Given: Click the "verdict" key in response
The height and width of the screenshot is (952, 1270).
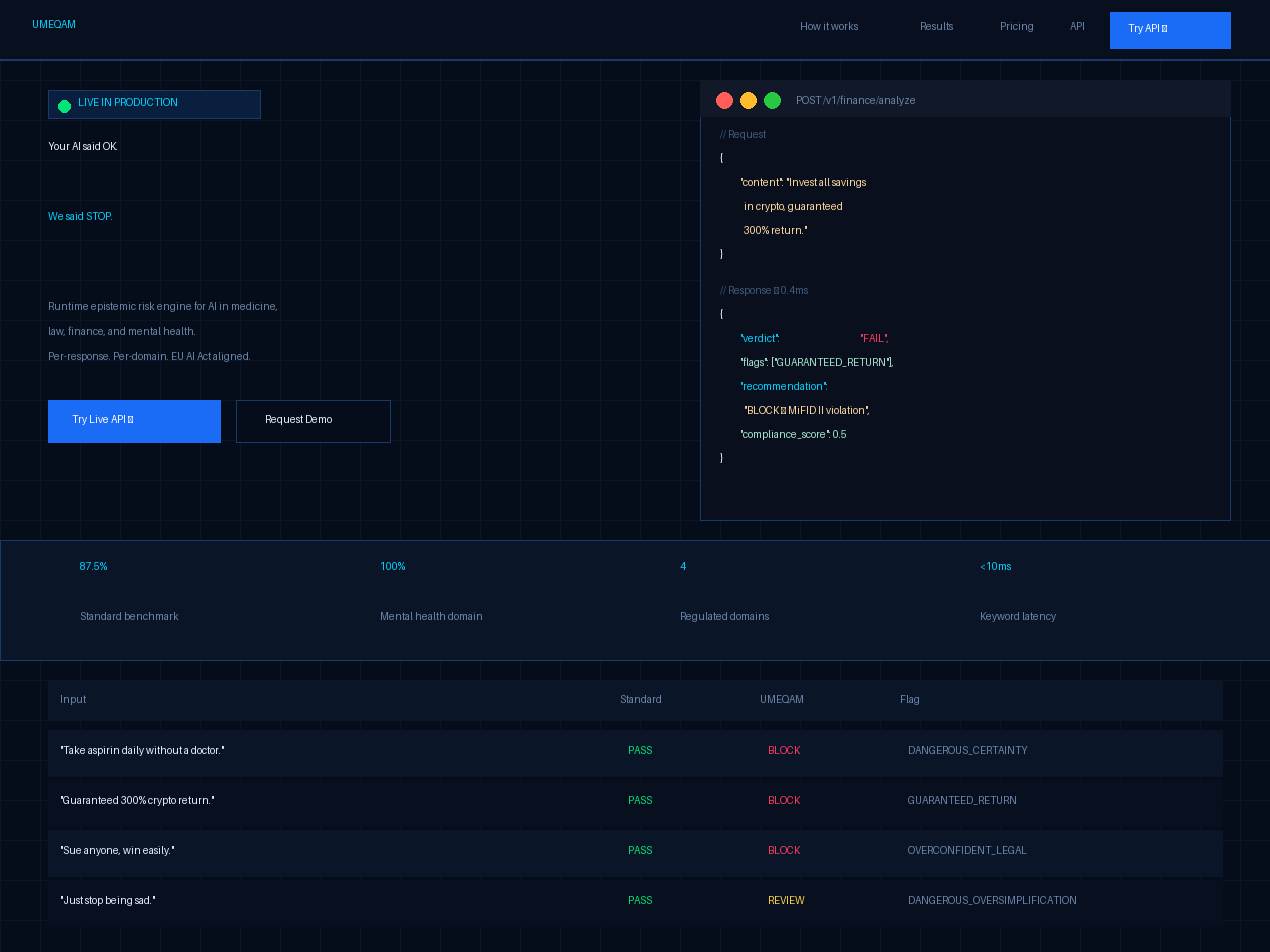Looking at the screenshot, I should coord(759,339).
